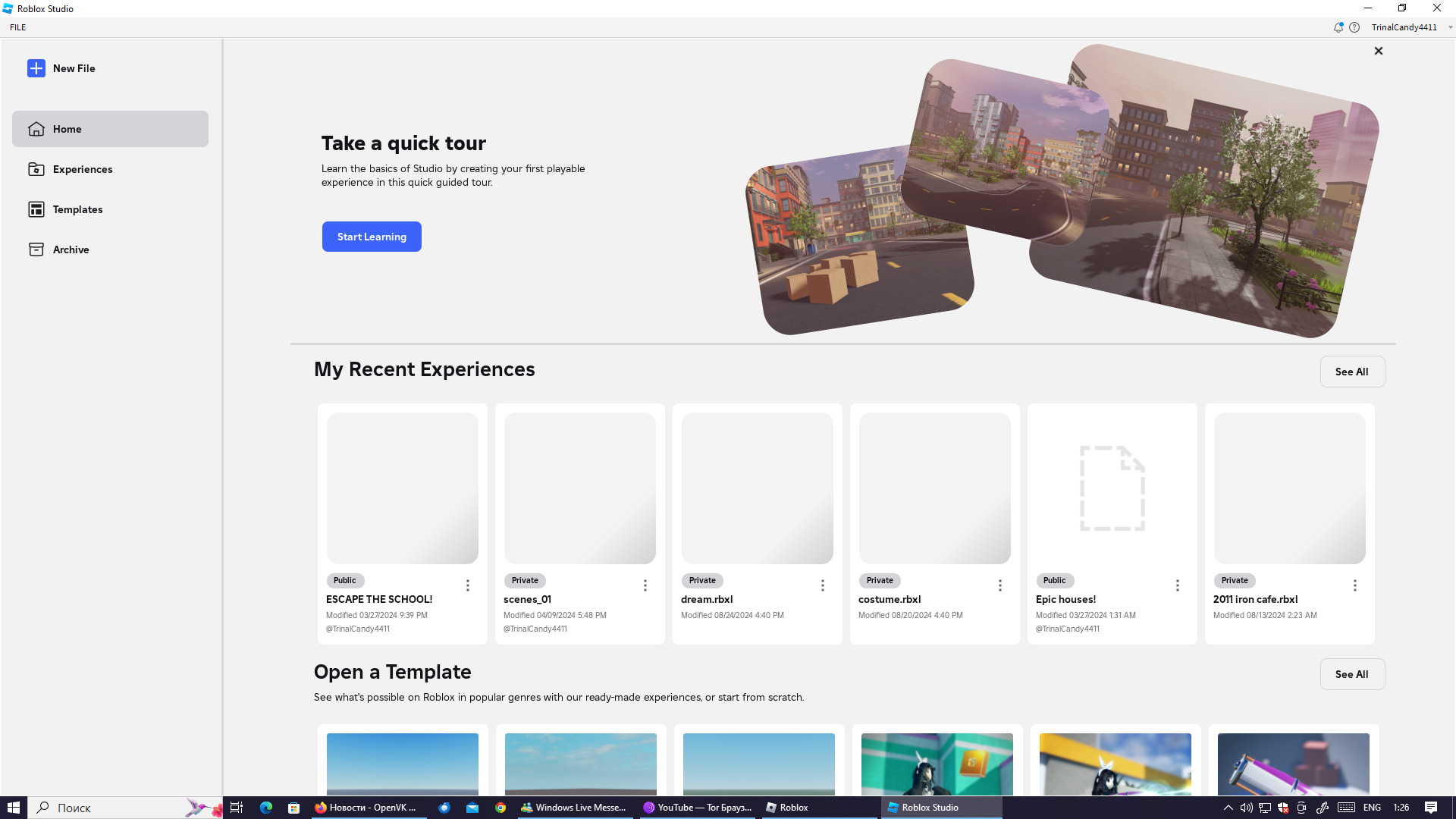This screenshot has height=819, width=1456.
Task: Open options menu for ESCAPE THE SCHOOL!
Action: pos(468,585)
